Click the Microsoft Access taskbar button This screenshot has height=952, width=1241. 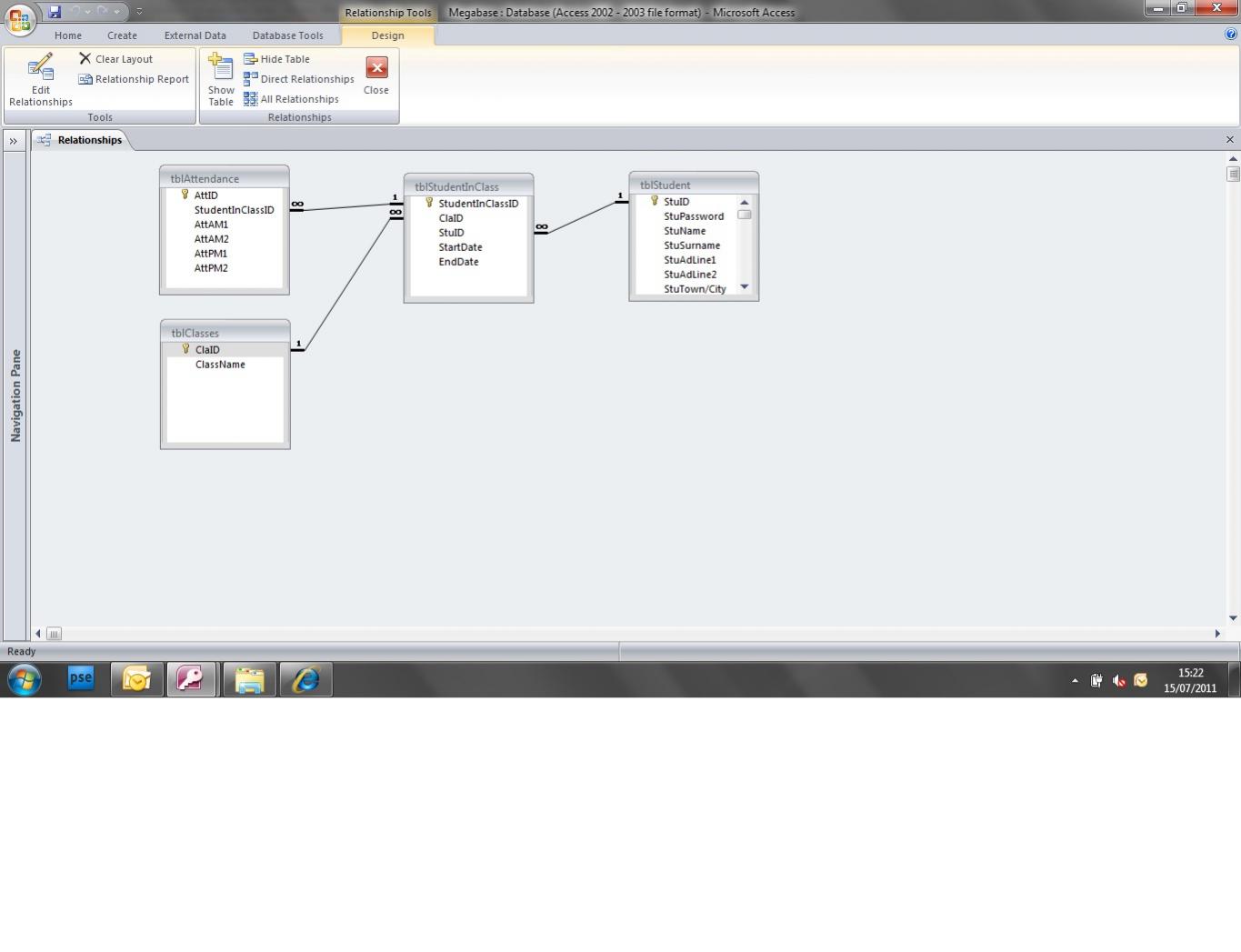tap(190, 679)
